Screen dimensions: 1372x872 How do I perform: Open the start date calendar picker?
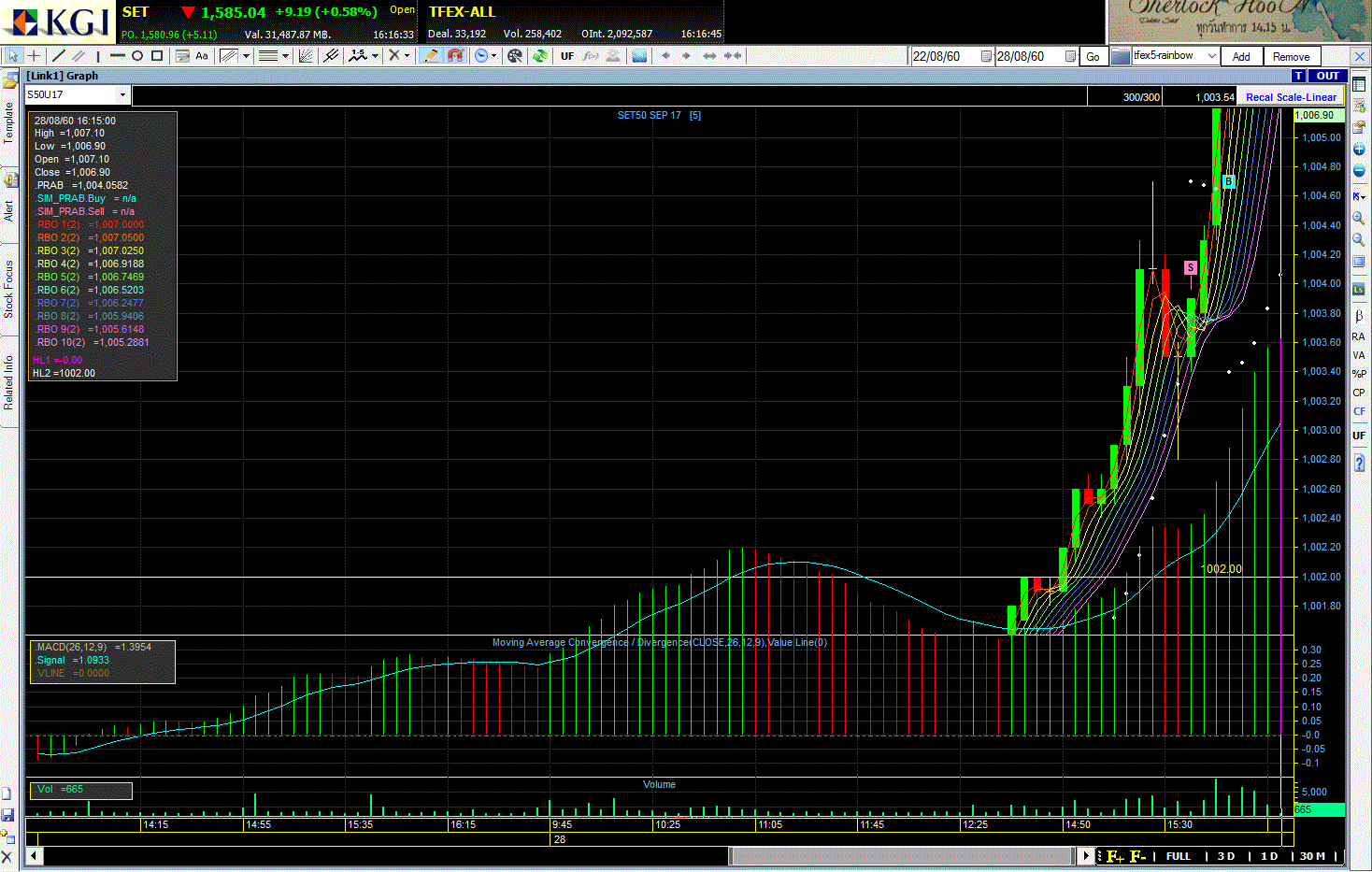coord(986,56)
